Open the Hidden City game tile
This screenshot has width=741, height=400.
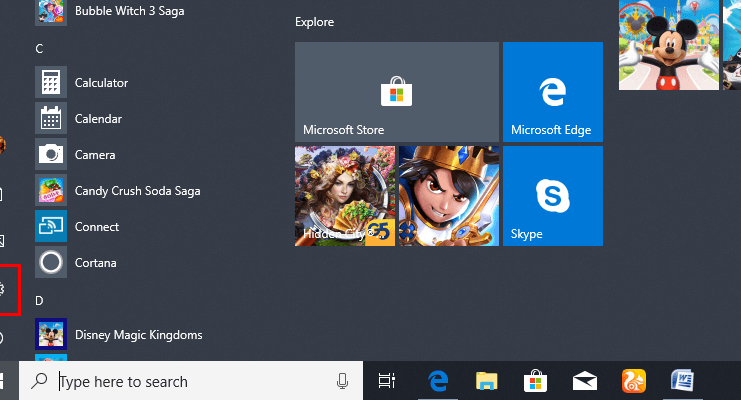[x=345, y=196]
